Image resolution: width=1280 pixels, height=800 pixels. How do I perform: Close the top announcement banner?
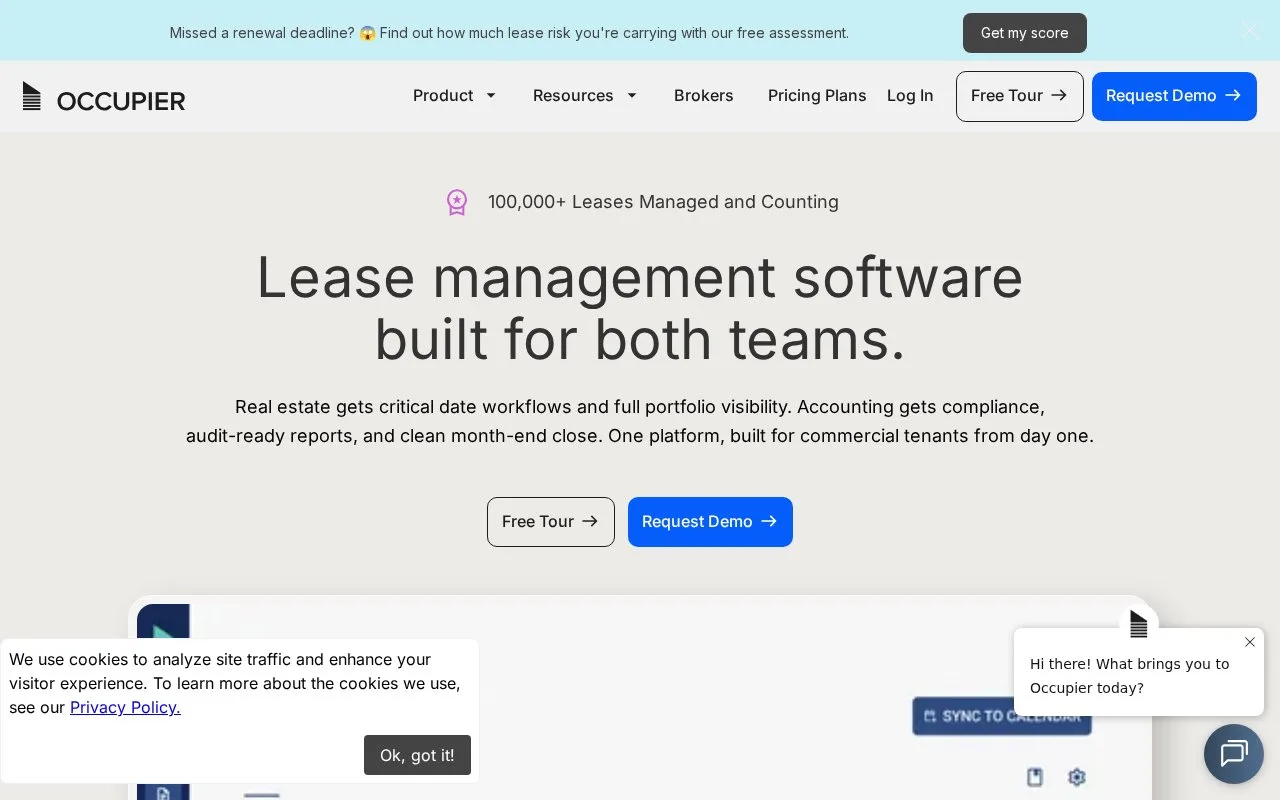[1250, 30]
